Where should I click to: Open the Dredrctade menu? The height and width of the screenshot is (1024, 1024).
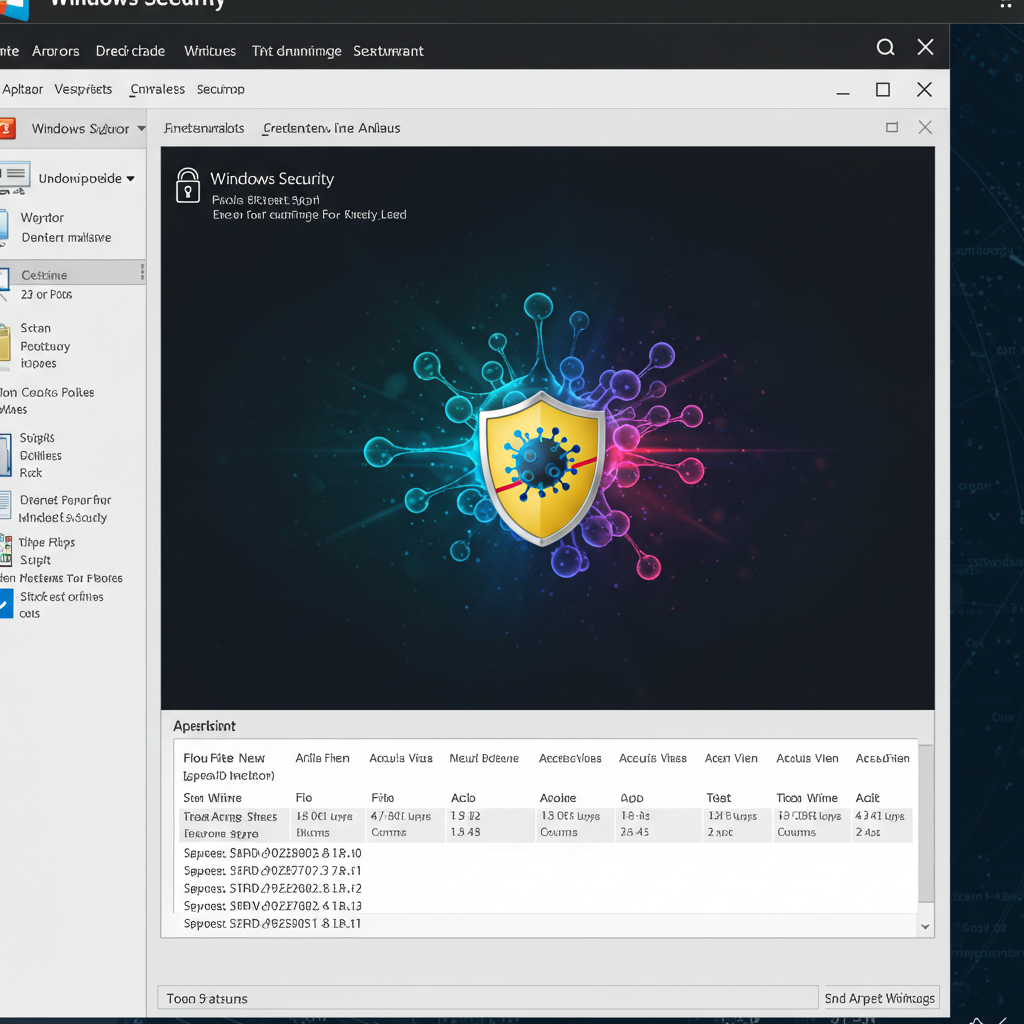[130, 51]
